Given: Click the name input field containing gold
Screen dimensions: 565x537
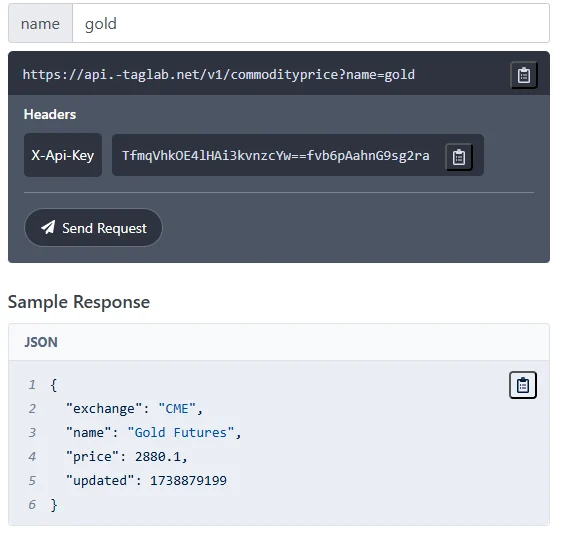Looking at the screenshot, I should (311, 24).
